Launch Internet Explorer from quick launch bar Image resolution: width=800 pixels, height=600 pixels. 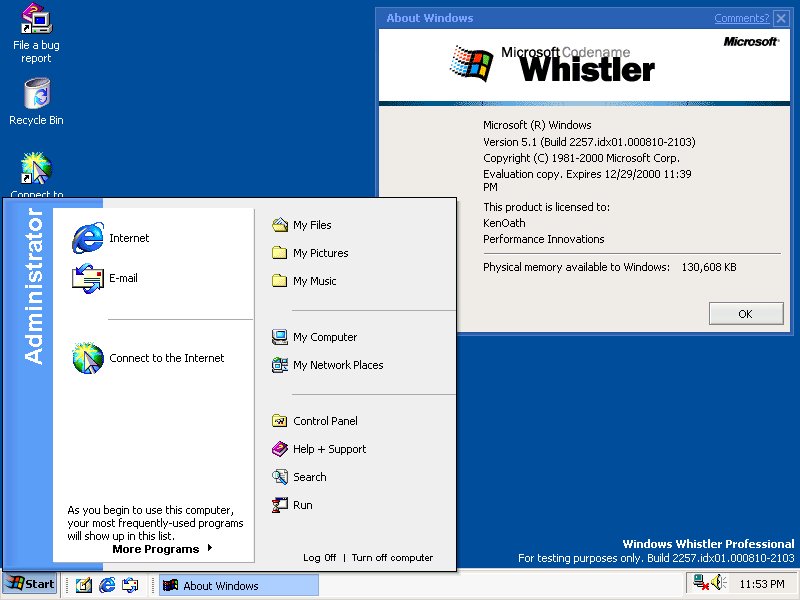(107, 585)
